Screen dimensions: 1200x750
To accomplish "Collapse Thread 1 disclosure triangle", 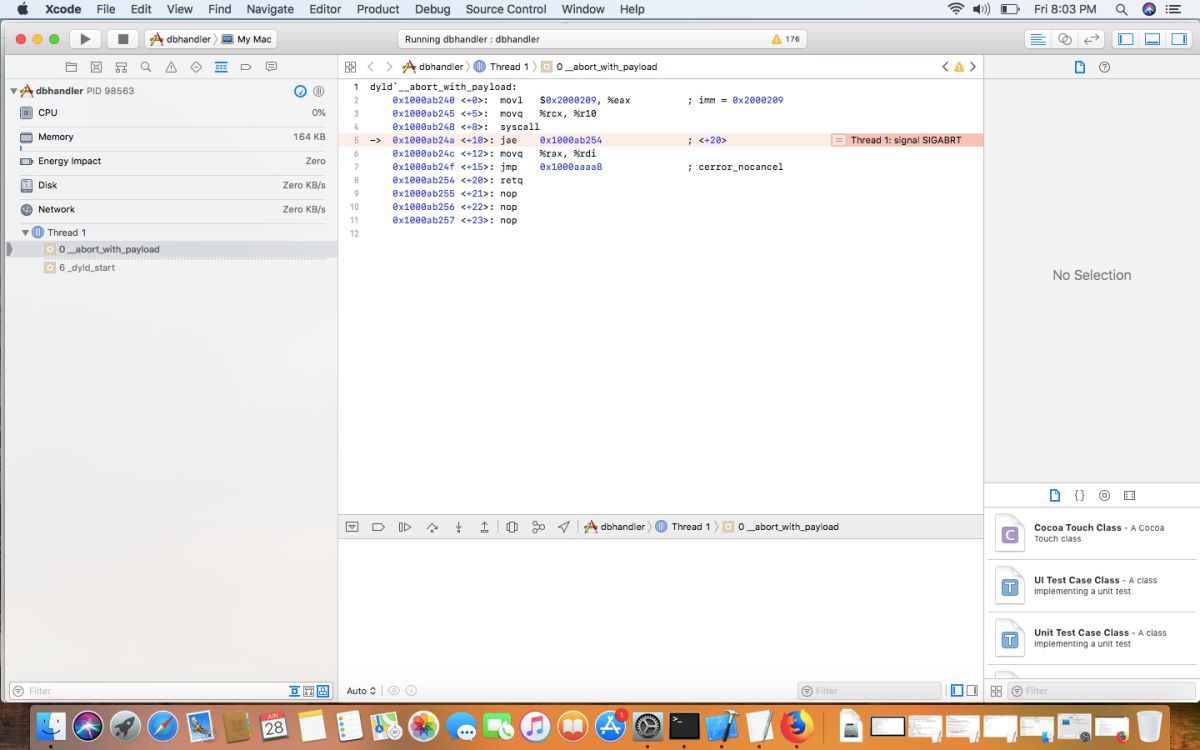I will (x=25, y=232).
